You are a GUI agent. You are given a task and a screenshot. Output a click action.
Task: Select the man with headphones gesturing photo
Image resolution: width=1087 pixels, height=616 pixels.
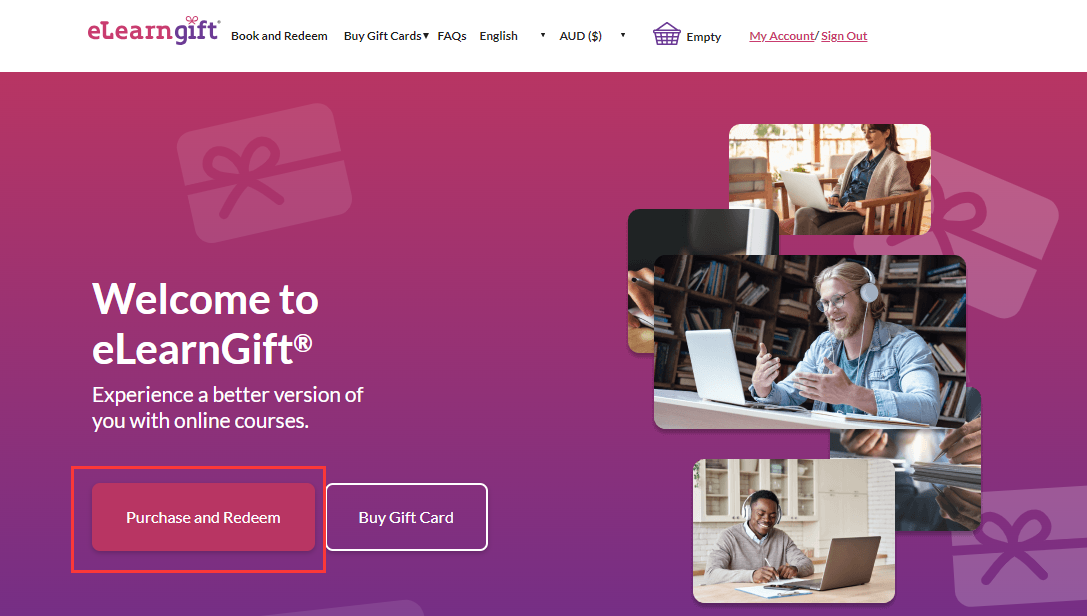tap(810, 342)
